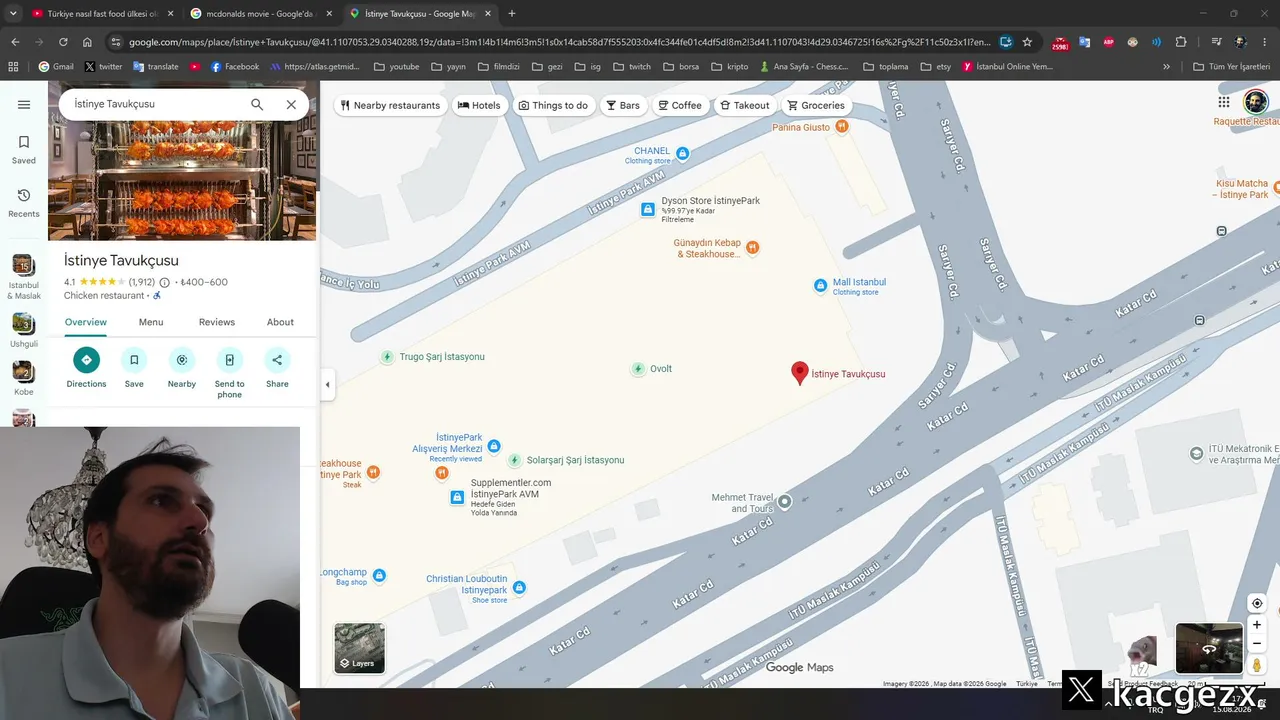
Task: Switch to the Overview tab
Action: 86,322
